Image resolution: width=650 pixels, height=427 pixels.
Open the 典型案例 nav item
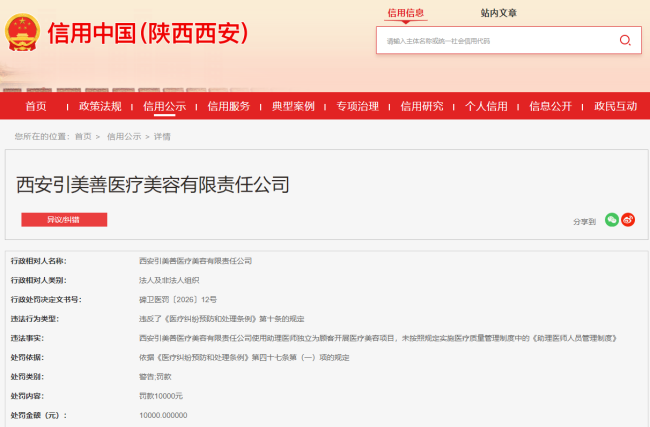coord(293,107)
